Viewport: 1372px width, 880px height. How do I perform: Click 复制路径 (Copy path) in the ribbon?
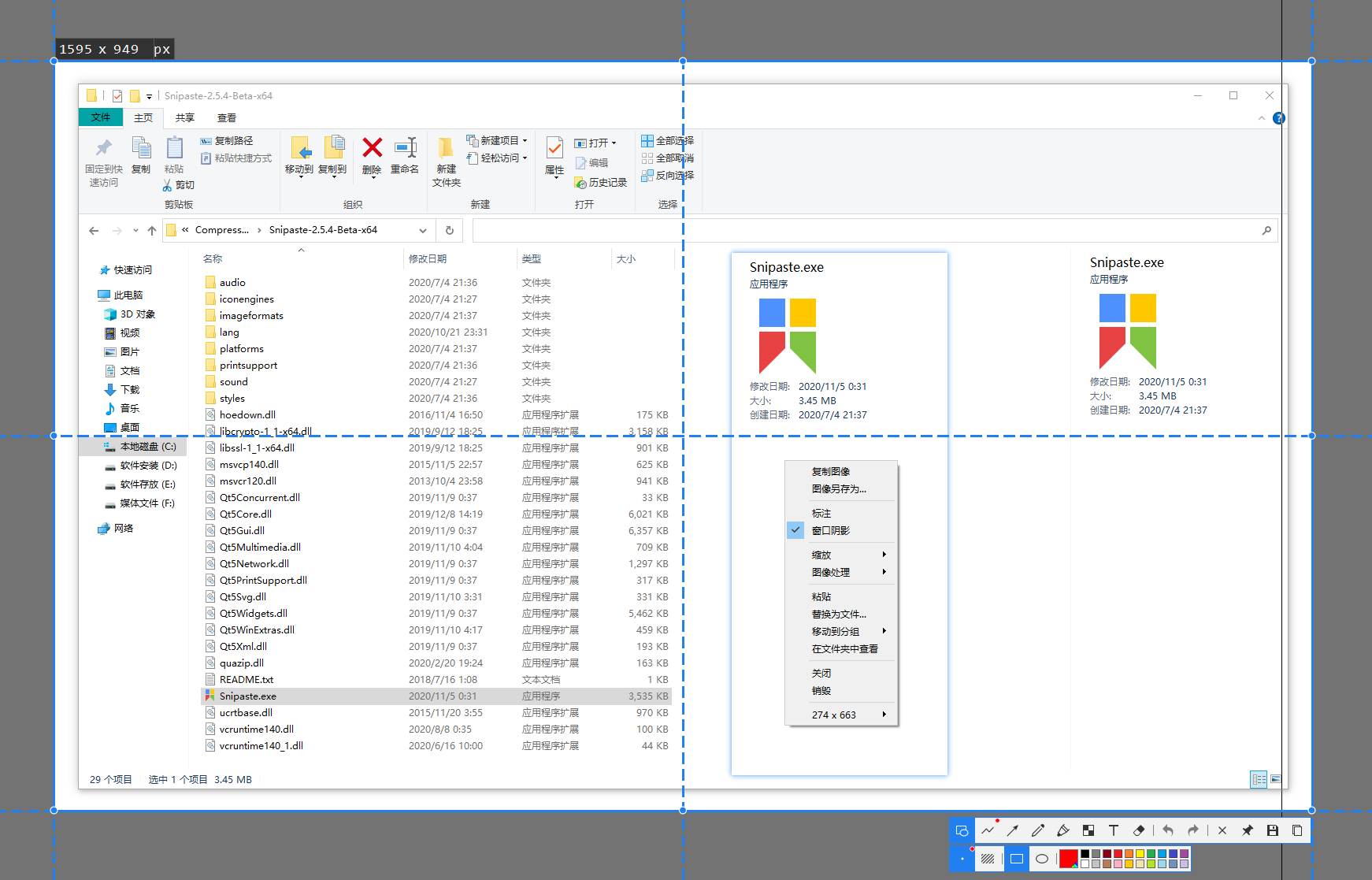(x=227, y=141)
